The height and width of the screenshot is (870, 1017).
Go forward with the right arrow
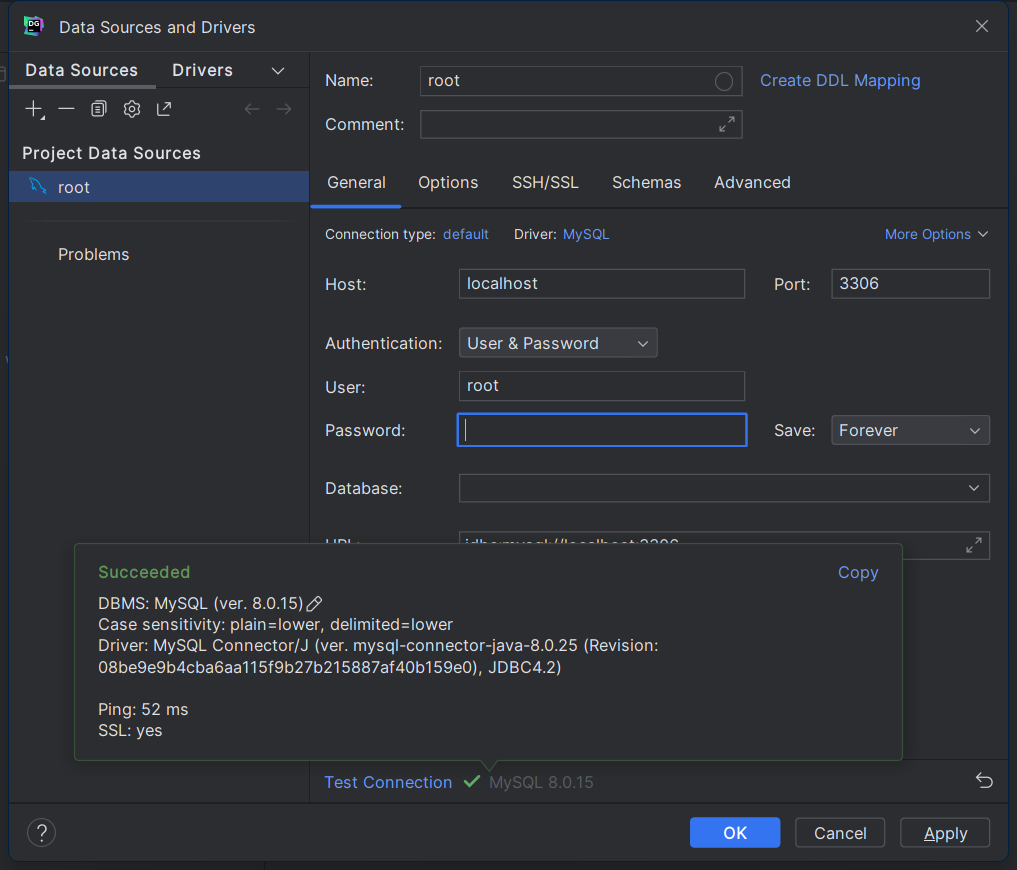coord(284,109)
